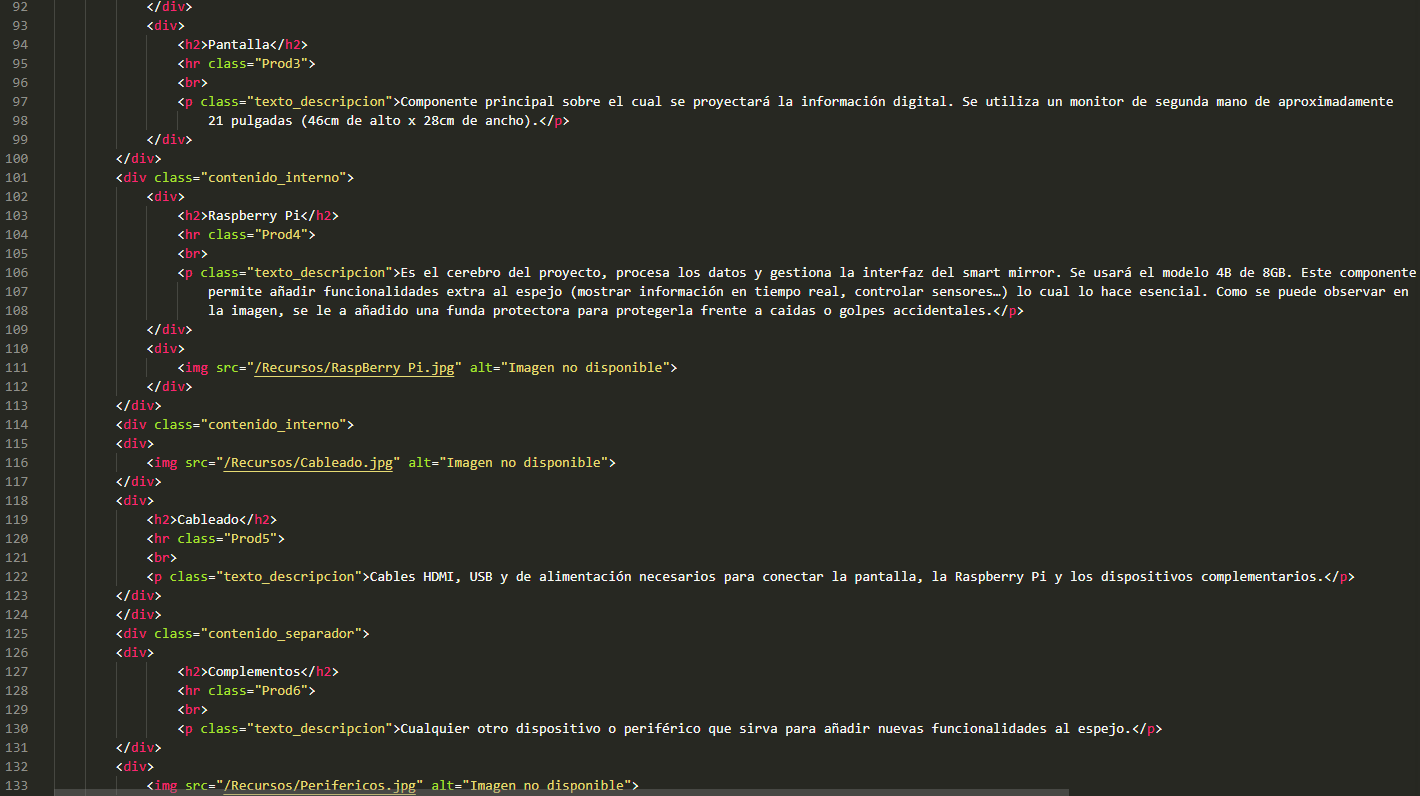
Task: Click the horizontal scrollbar thumb at the bottom
Action: click(x=561, y=792)
